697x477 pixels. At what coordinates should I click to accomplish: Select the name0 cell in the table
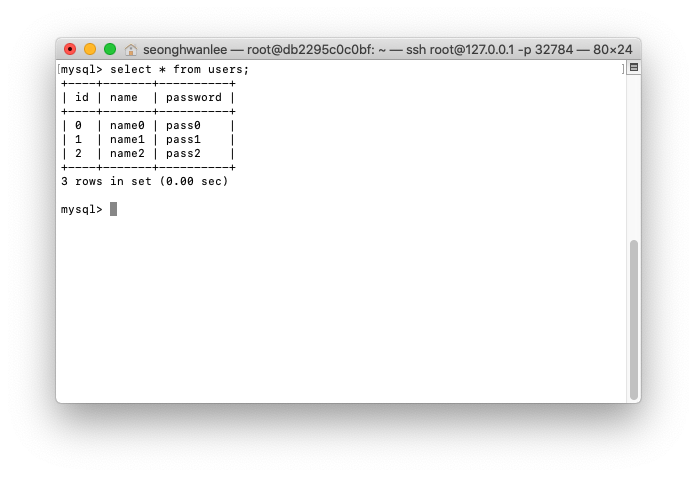127,125
